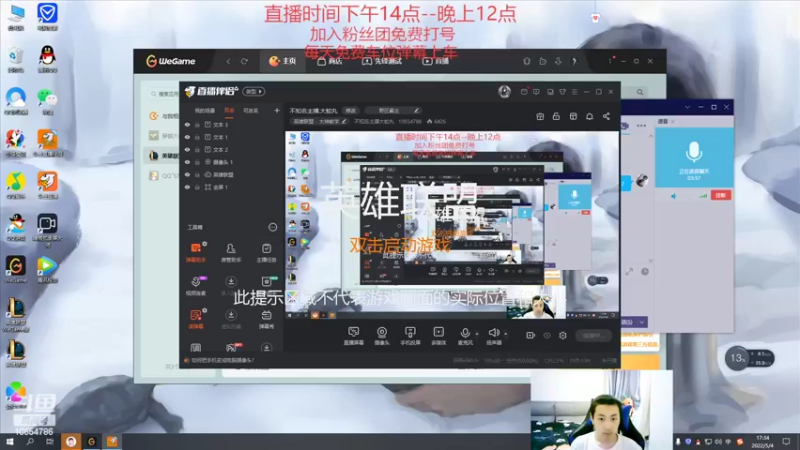Expand the microphone device arrow
Screen dimensions: 800x450
tap(477, 334)
